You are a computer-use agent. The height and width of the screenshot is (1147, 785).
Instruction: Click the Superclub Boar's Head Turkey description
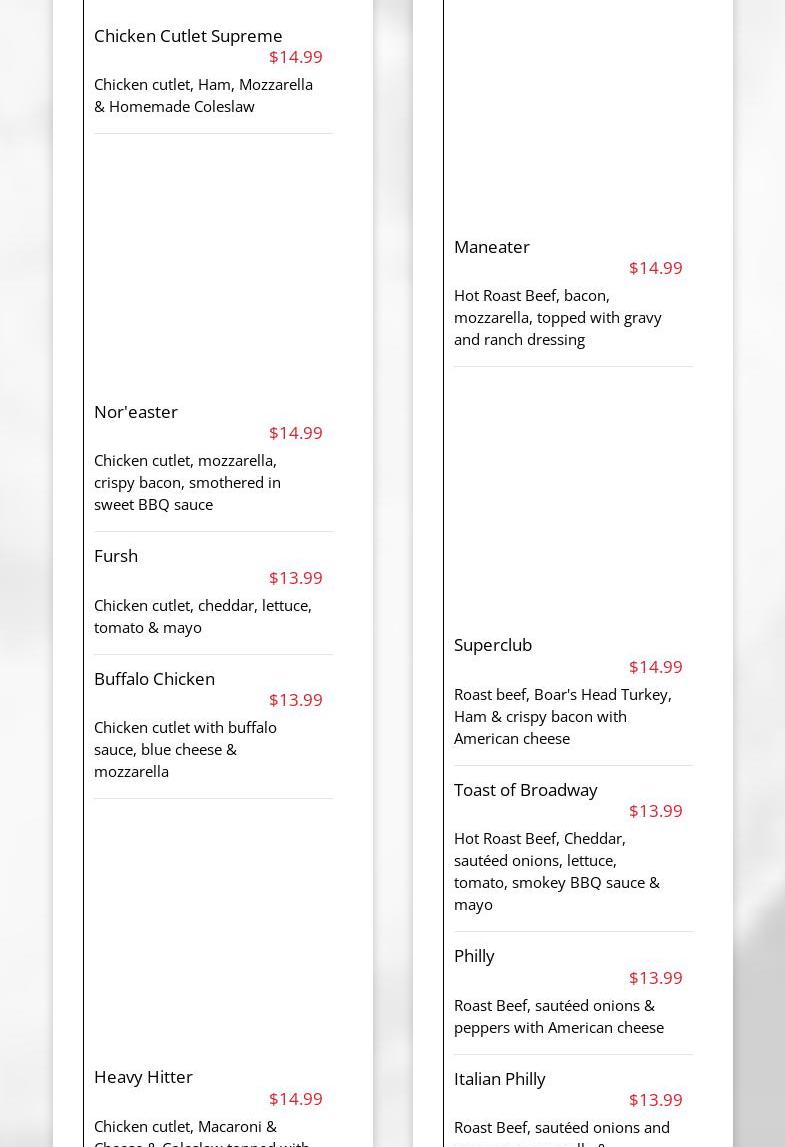pyautogui.click(x=562, y=716)
